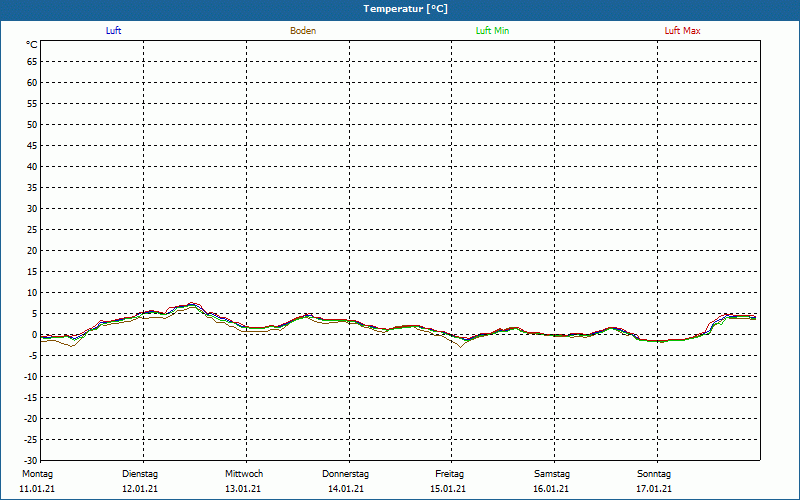Click the Boden legend label
Image resolution: width=800 pixels, height=500 pixels.
(303, 31)
